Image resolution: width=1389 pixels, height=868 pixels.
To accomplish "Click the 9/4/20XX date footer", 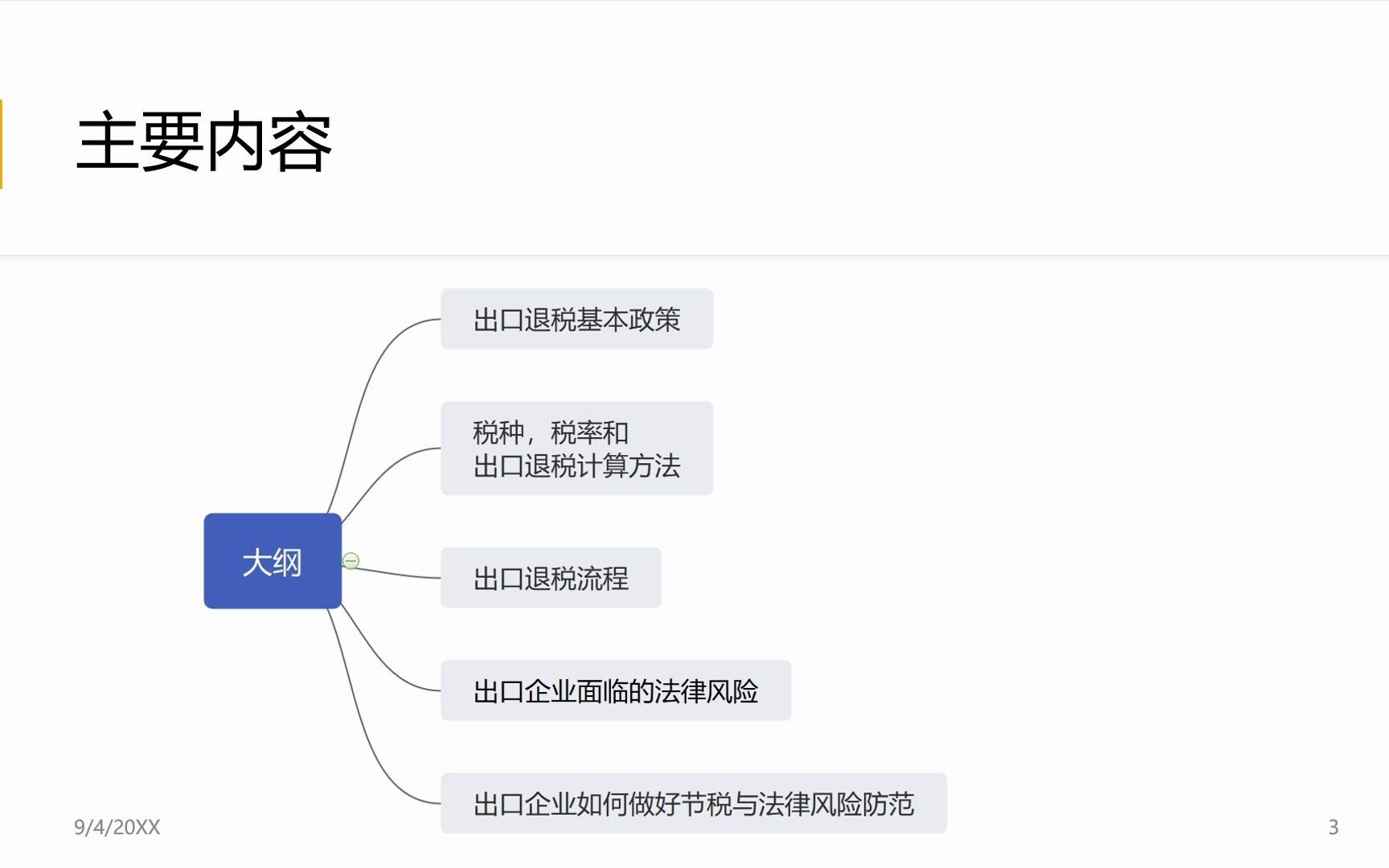I will point(117,827).
